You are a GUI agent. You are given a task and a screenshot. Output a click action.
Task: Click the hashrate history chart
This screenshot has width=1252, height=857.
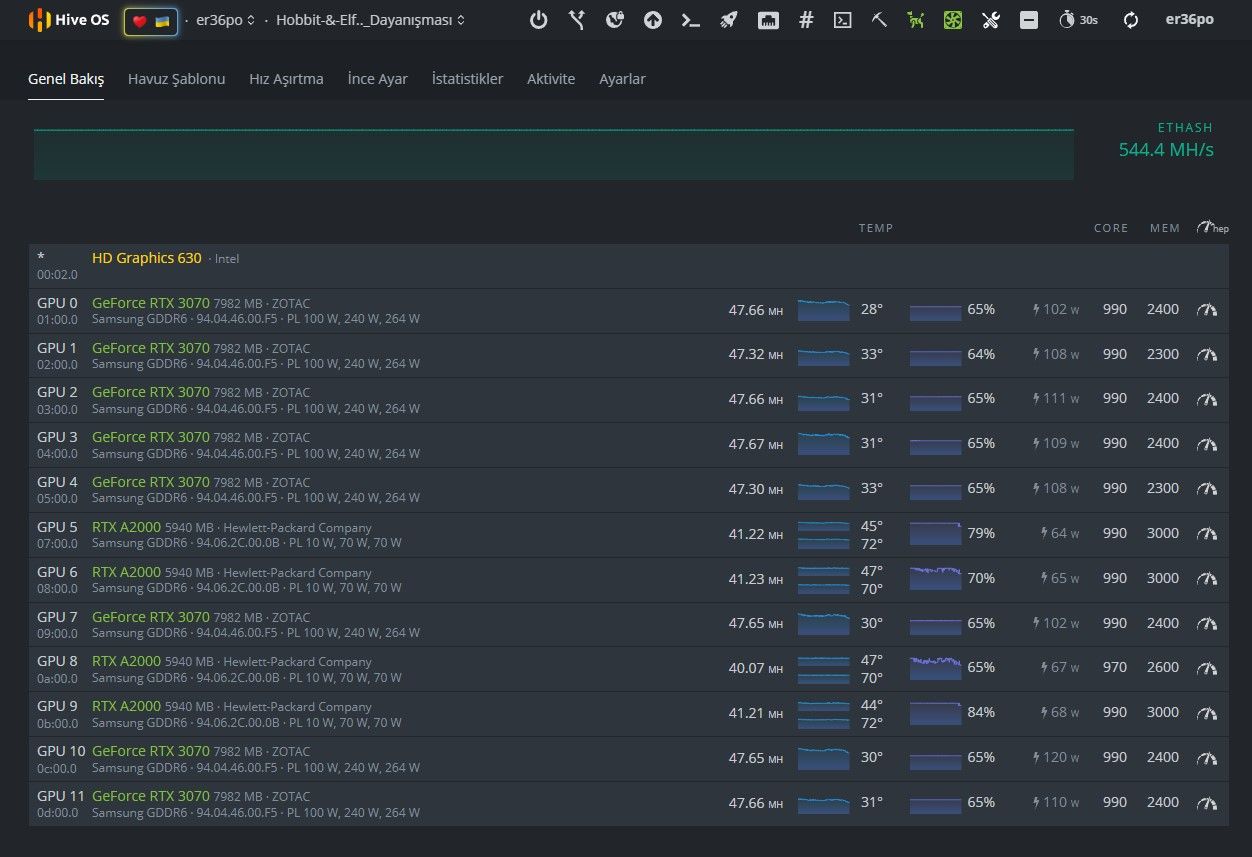[554, 154]
